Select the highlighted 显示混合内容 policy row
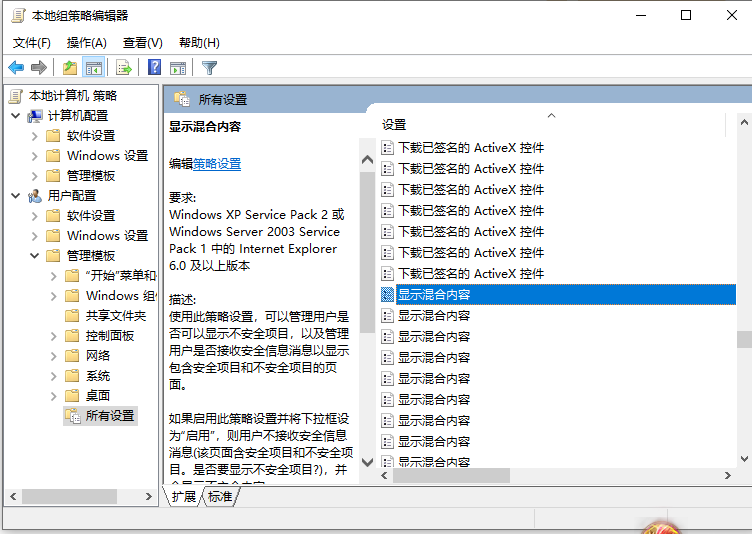This screenshot has height=534, width=752. 434,294
